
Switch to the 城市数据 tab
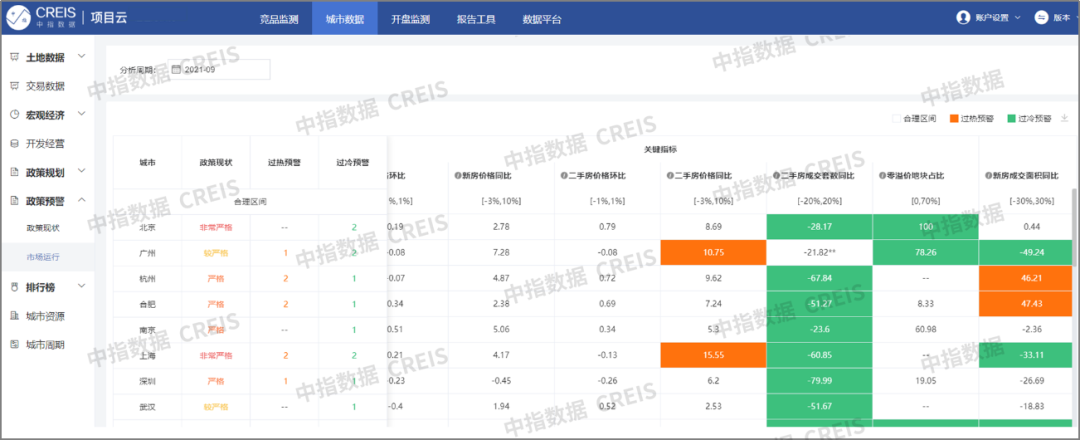tap(344, 19)
